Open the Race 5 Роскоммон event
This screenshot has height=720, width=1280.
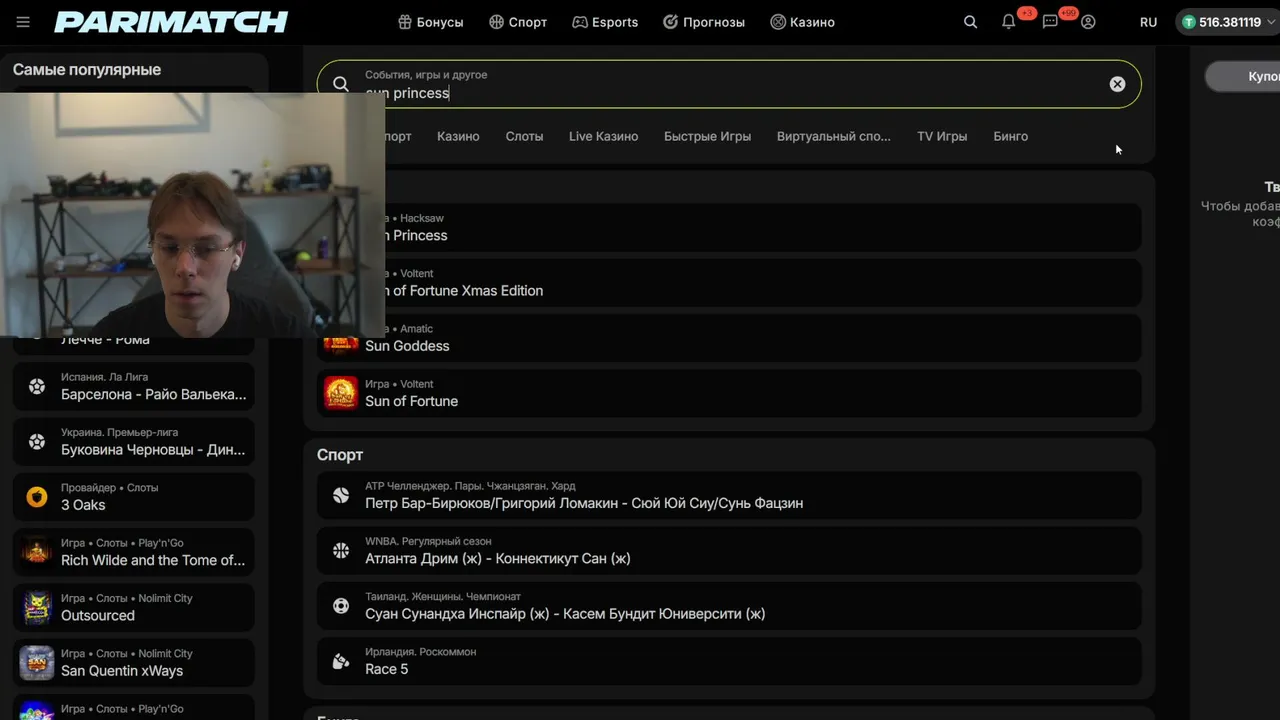[x=729, y=661]
